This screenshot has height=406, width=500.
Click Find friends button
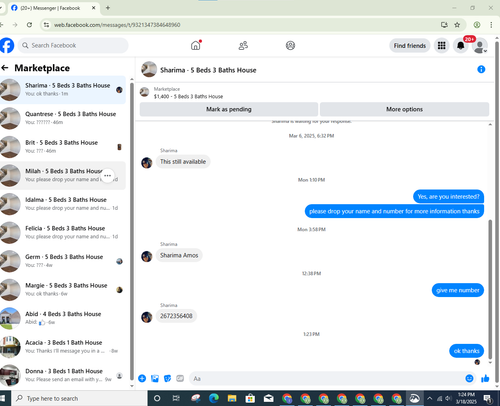pyautogui.click(x=410, y=46)
